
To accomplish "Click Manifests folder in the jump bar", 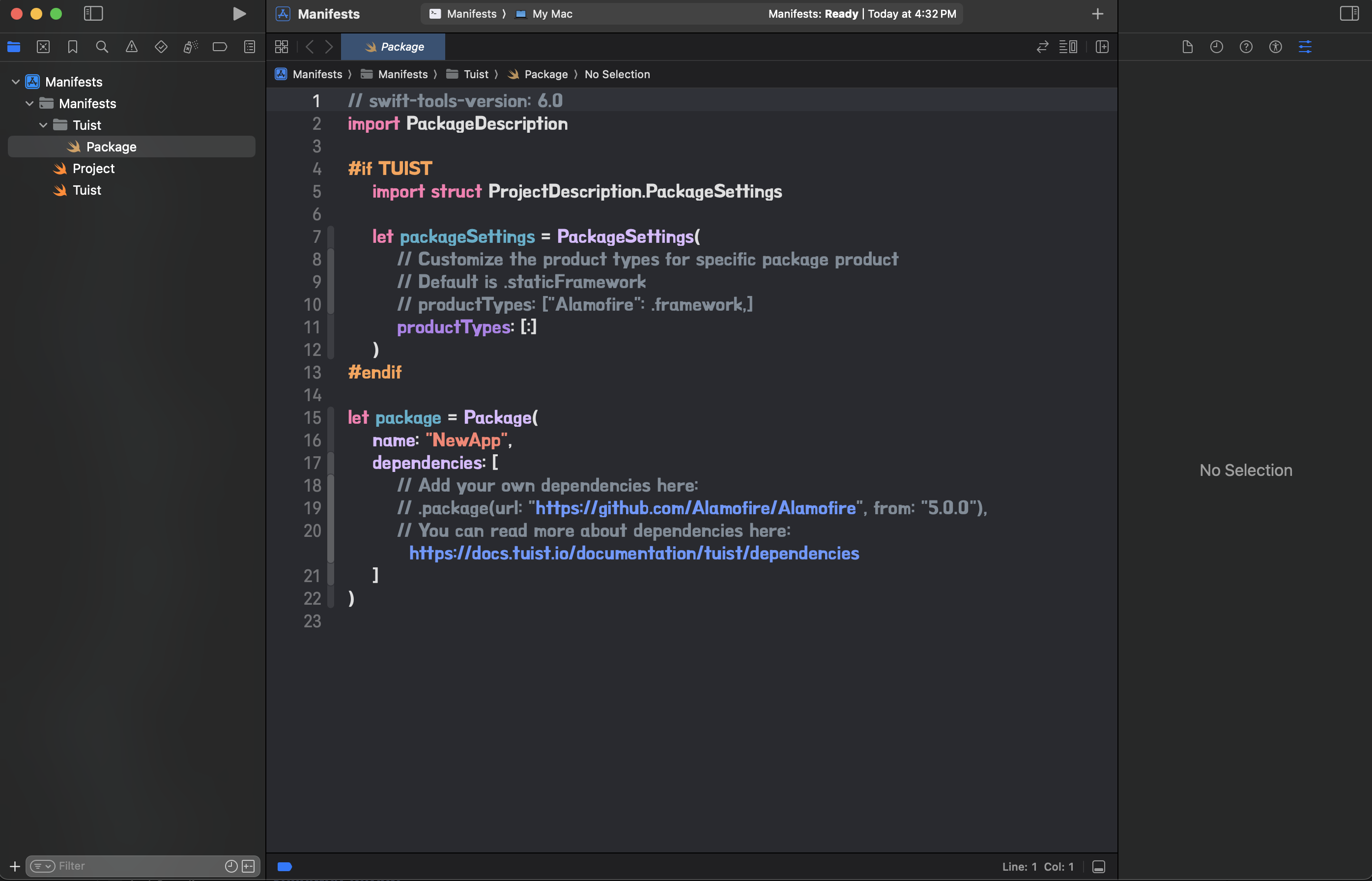I will 395,74.
